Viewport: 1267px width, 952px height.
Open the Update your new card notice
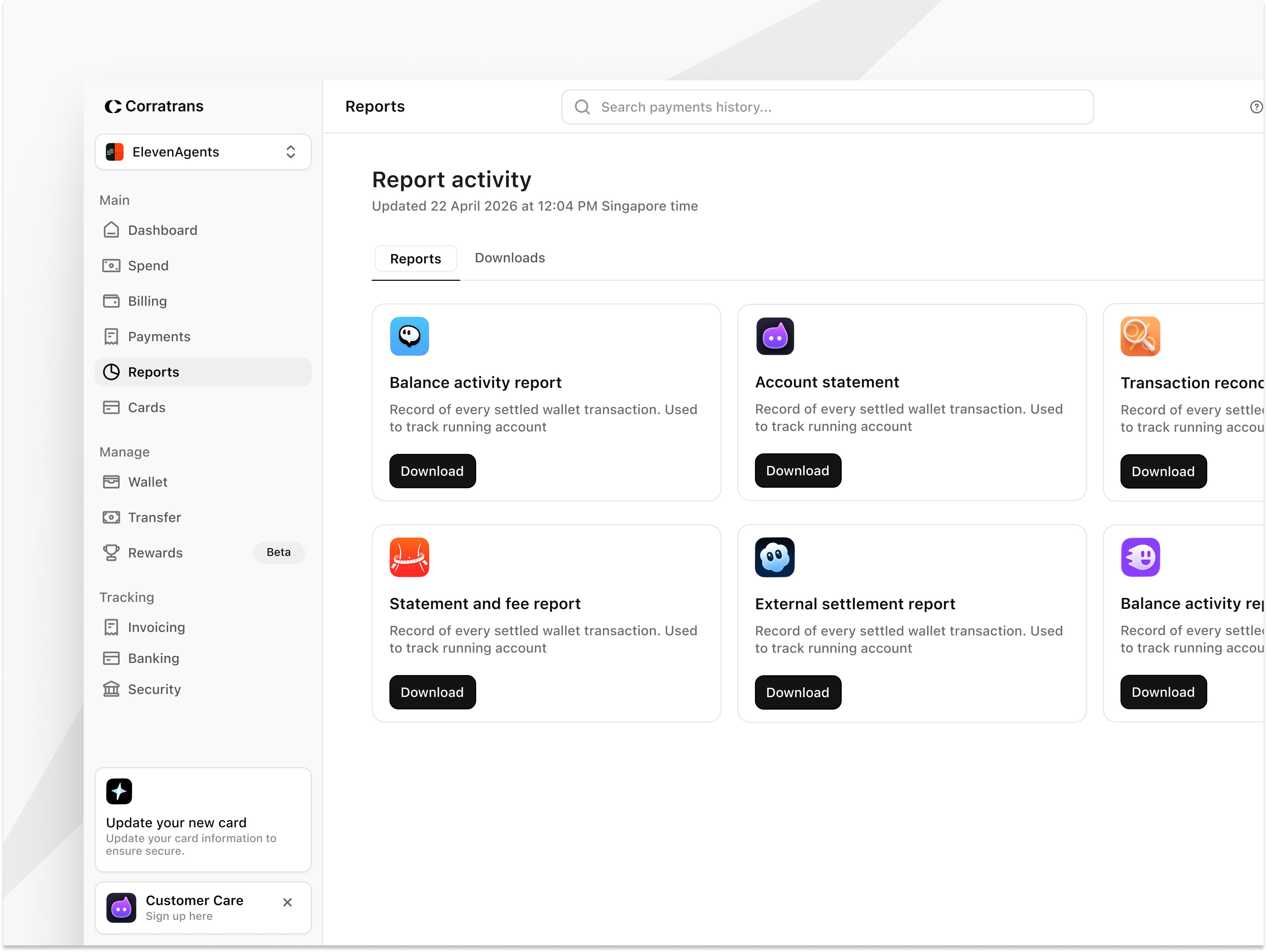click(203, 820)
